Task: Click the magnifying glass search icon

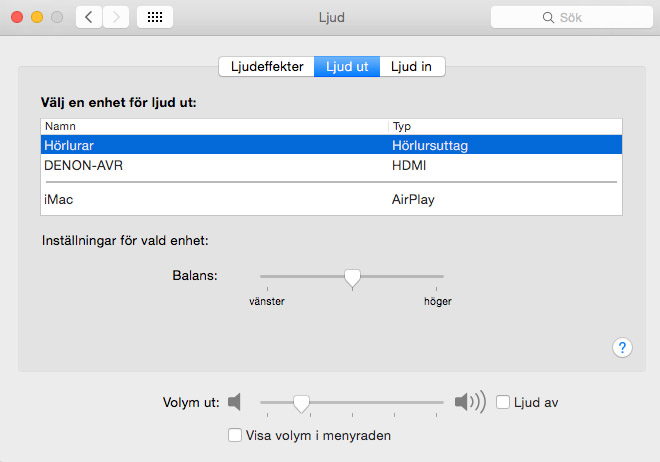Action: point(548,18)
